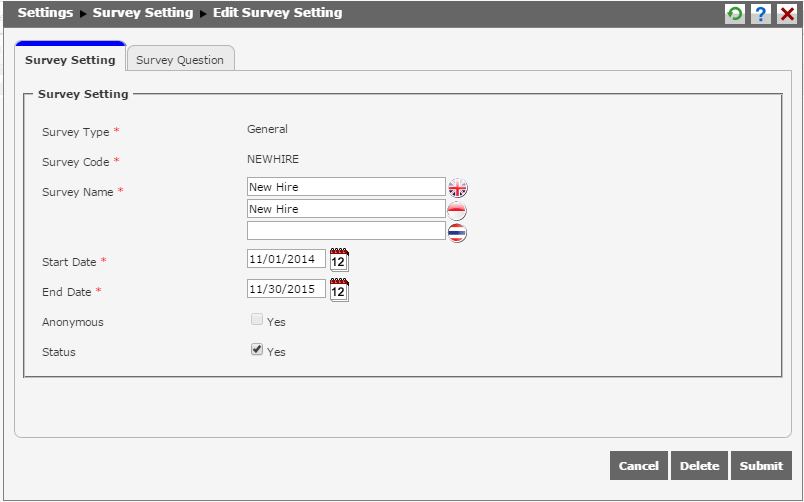Image resolution: width=804 pixels, height=502 pixels.
Task: Click the Start Date input field
Action: [286, 258]
